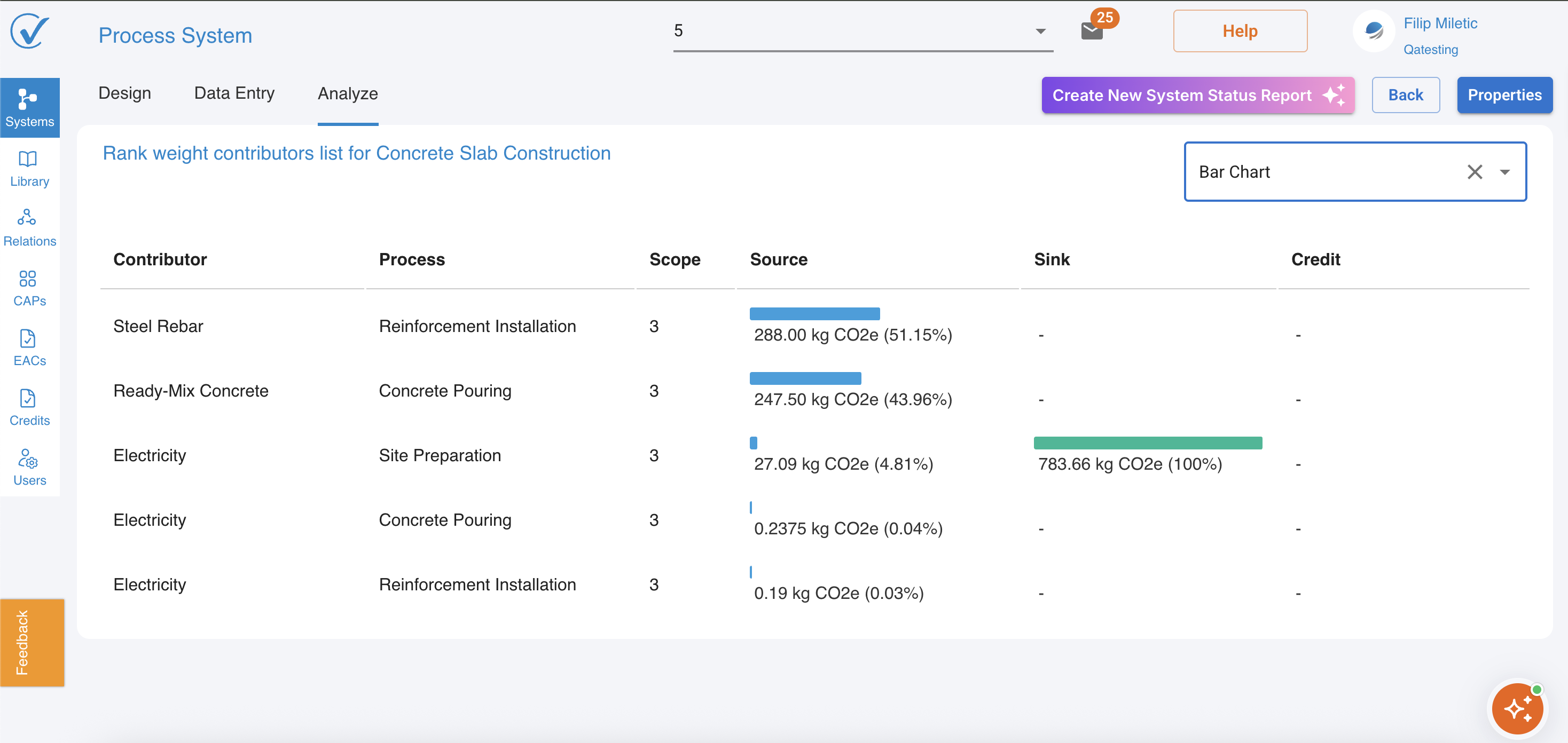Open the Library book icon
1568x743 pixels.
[28, 160]
